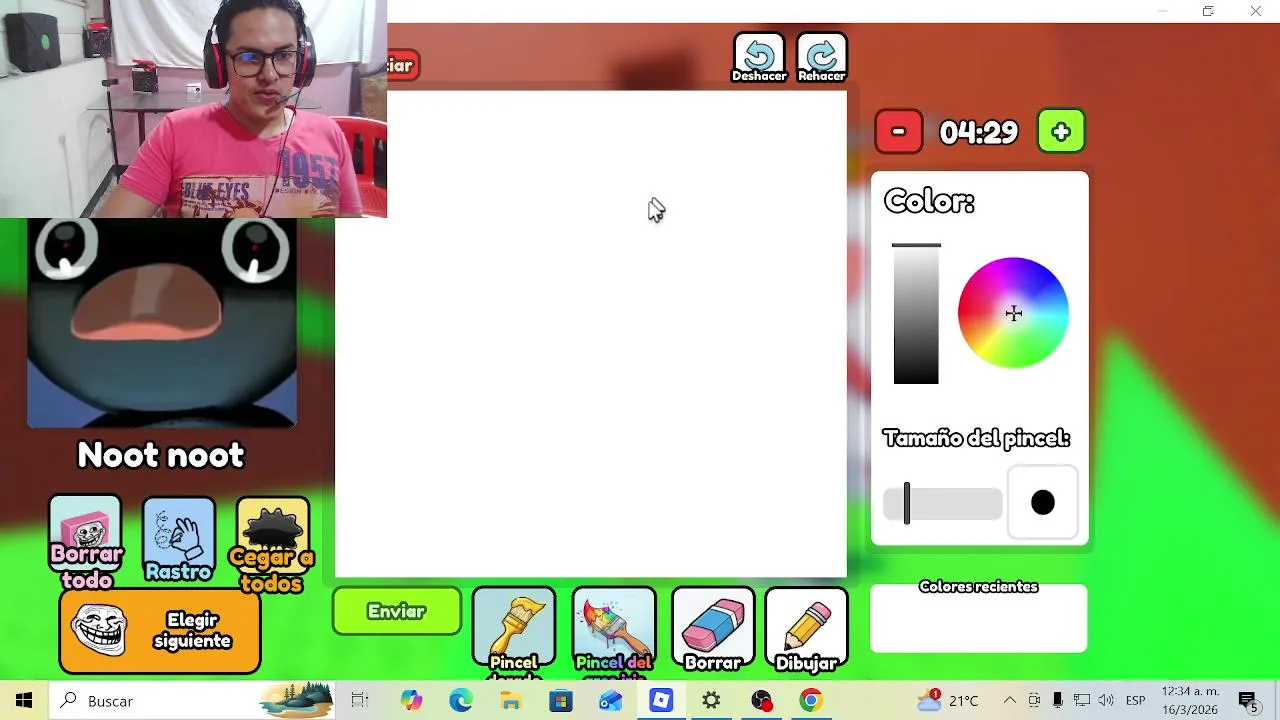
Task: Click the brush size slider handle
Action: (907, 503)
